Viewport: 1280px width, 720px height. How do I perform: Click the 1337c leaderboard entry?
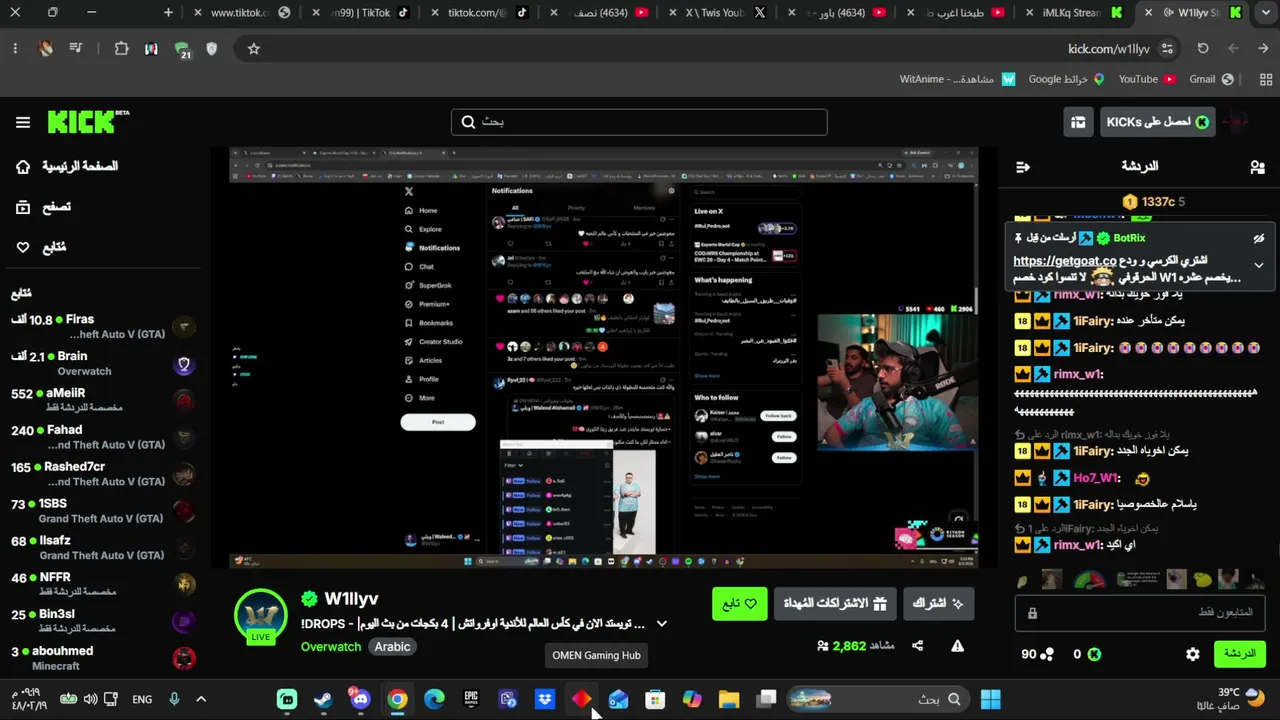click(1153, 202)
